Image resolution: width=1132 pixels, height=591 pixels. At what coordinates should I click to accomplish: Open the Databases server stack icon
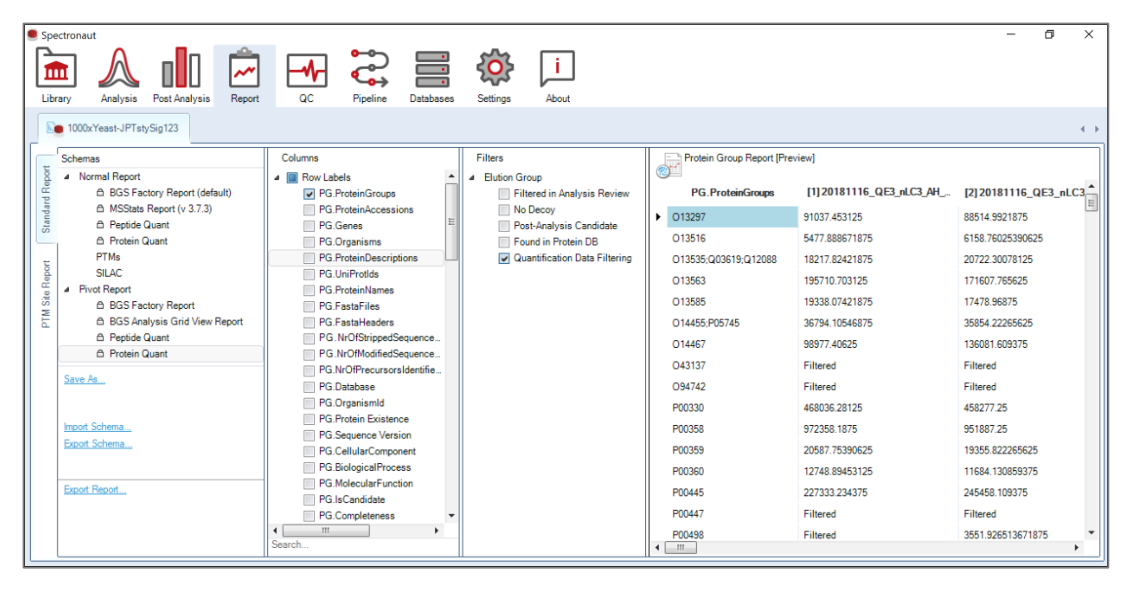(432, 69)
